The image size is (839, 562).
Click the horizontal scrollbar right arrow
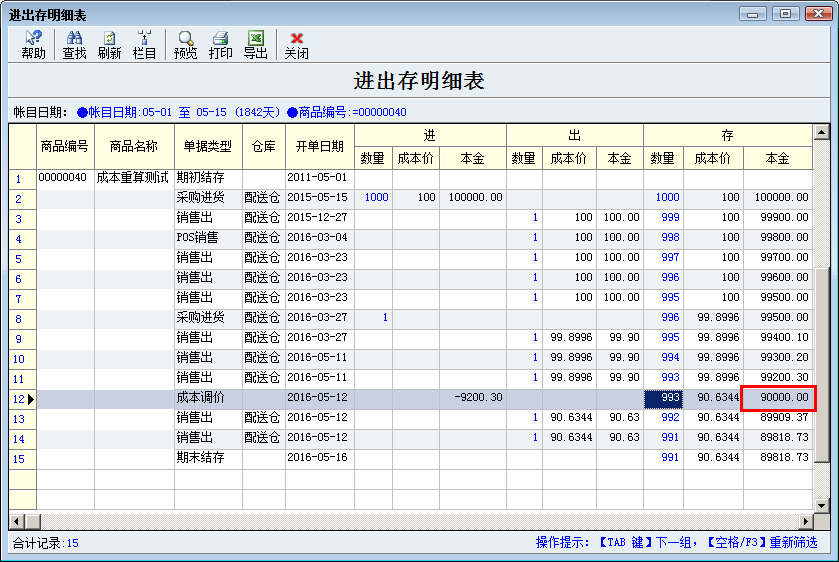805,521
